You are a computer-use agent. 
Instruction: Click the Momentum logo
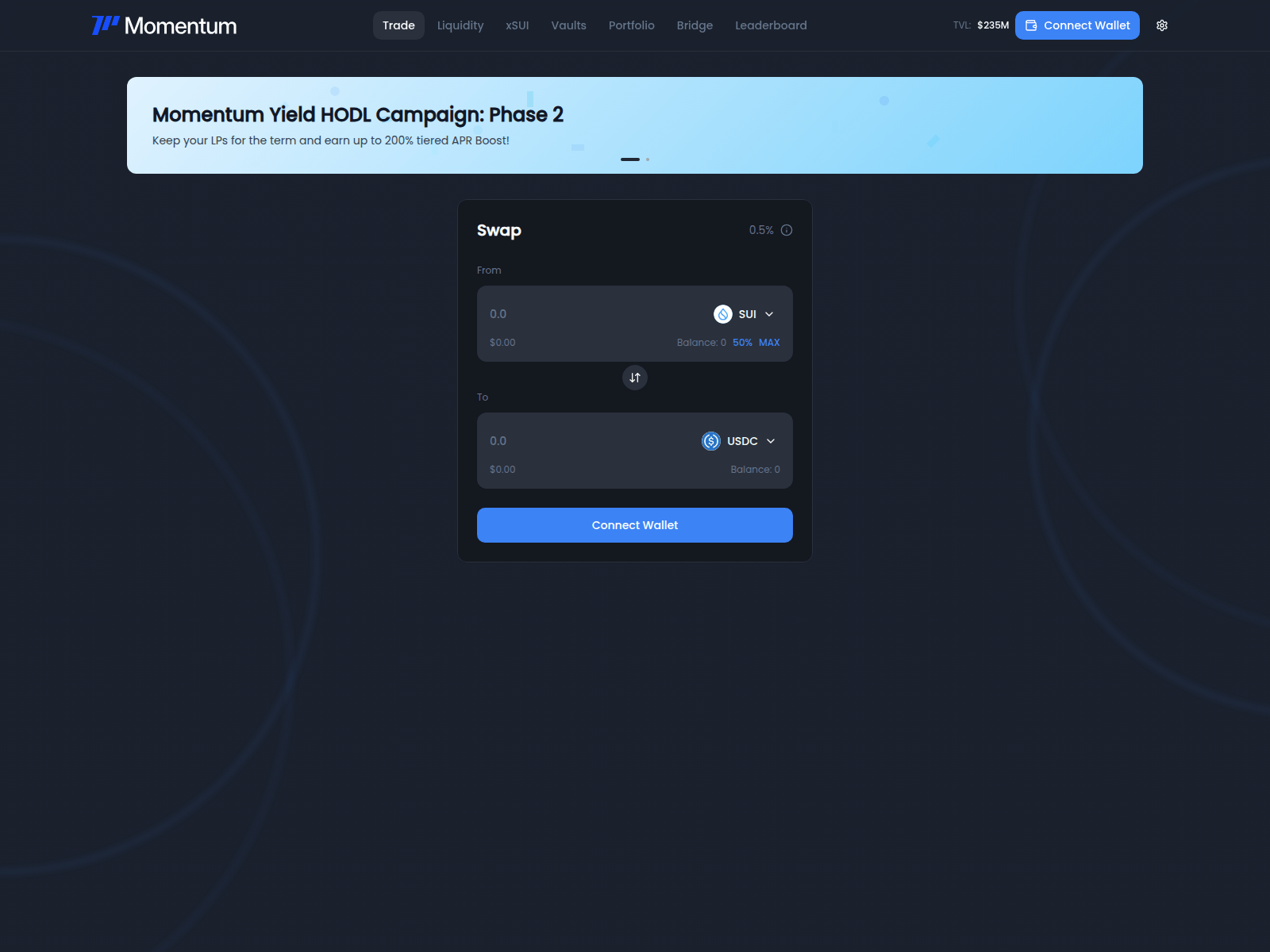click(x=164, y=25)
